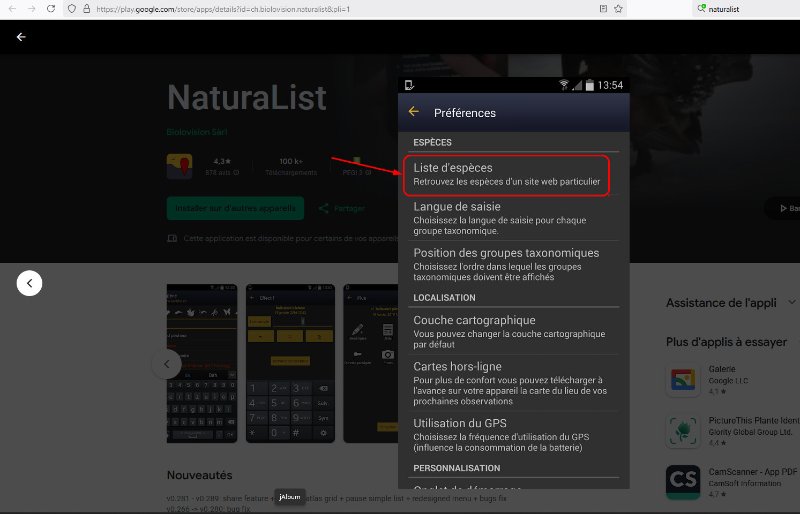Open the numeric keypad screenshot thumbnail
The image size is (800, 514).
tap(290, 363)
